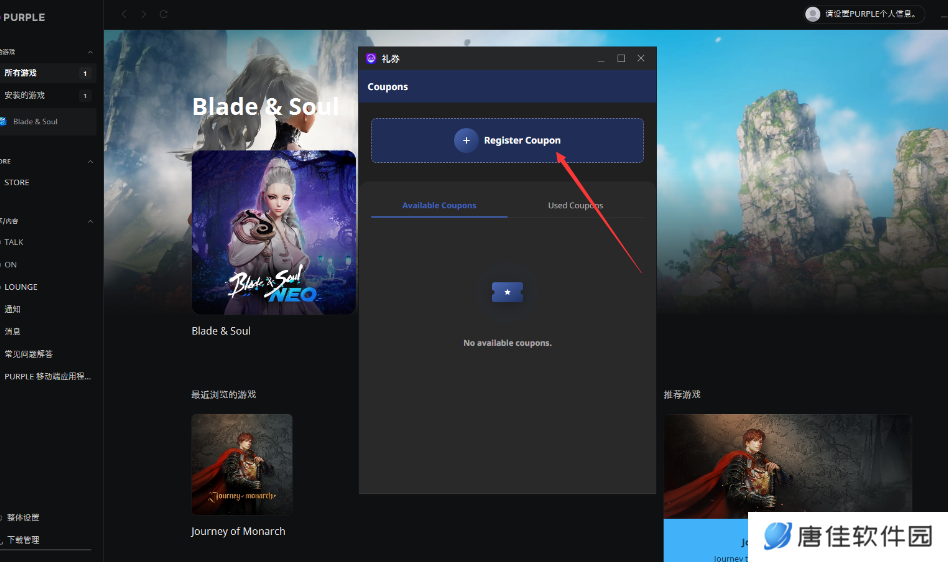Open STORE in the sidebar
Image resolution: width=948 pixels, height=562 pixels.
click(17, 182)
